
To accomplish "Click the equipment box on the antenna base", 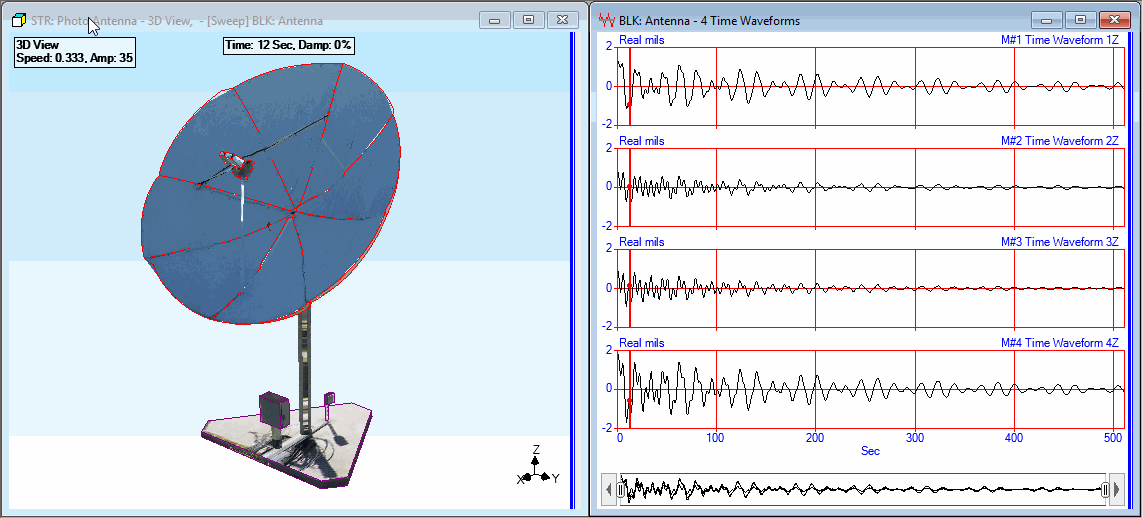I will click(x=273, y=410).
